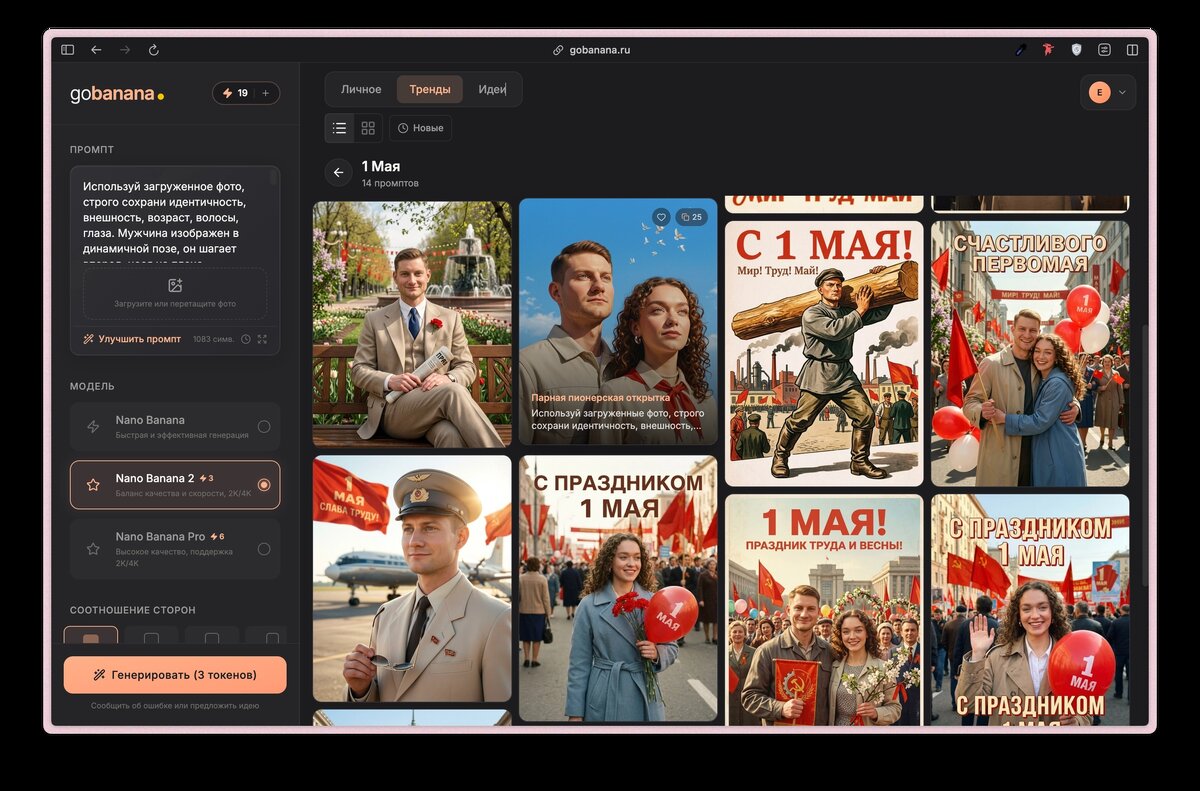Expand the prompt field to fullscreen
The height and width of the screenshot is (791, 1200).
point(262,339)
